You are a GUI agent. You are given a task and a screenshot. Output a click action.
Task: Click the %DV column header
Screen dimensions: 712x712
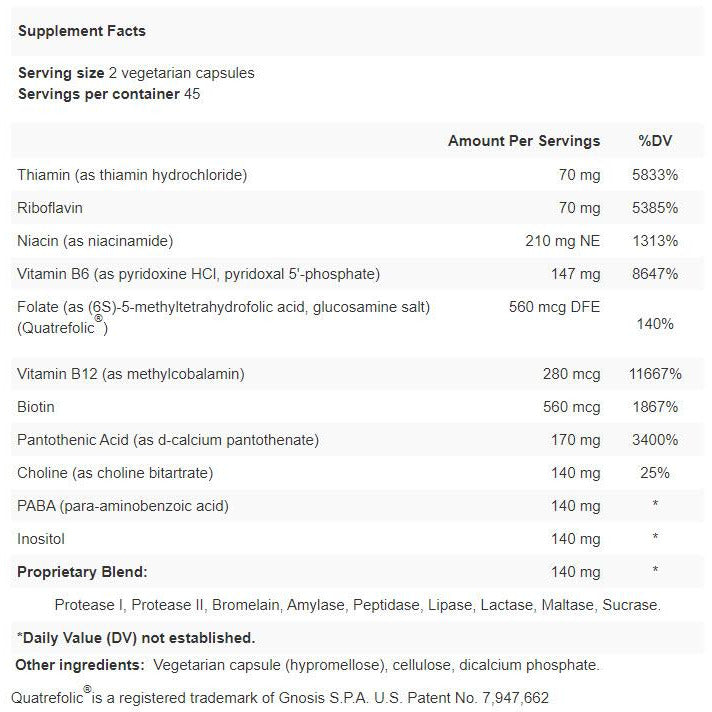(655, 141)
